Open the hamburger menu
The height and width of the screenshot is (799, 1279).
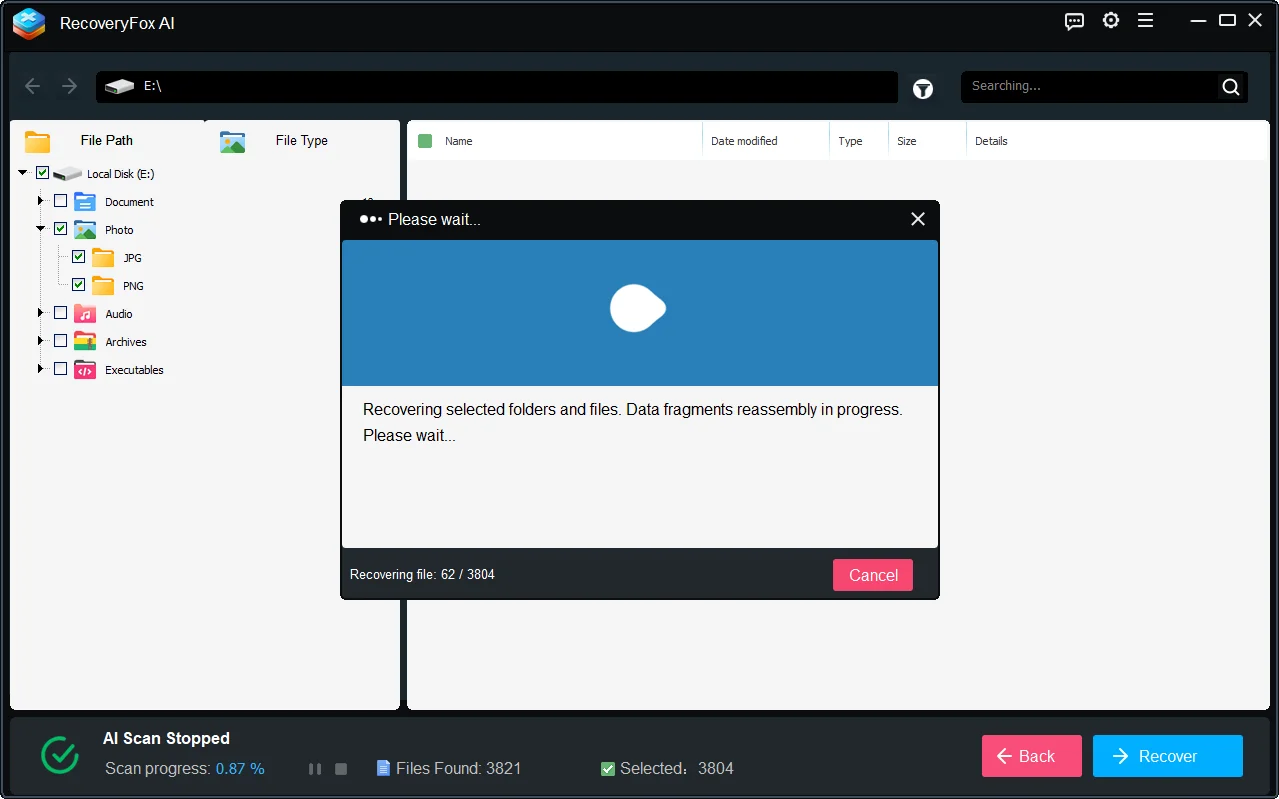1145,20
